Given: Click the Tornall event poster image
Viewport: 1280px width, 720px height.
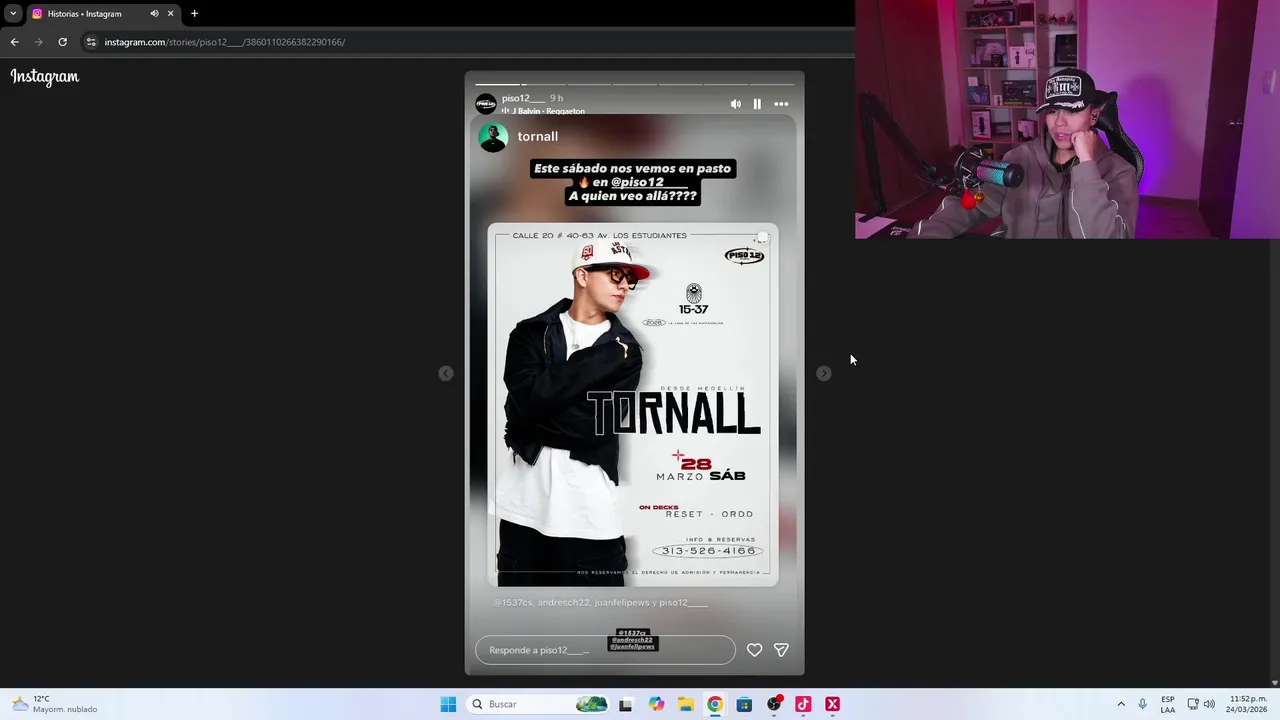Looking at the screenshot, I should 633,404.
